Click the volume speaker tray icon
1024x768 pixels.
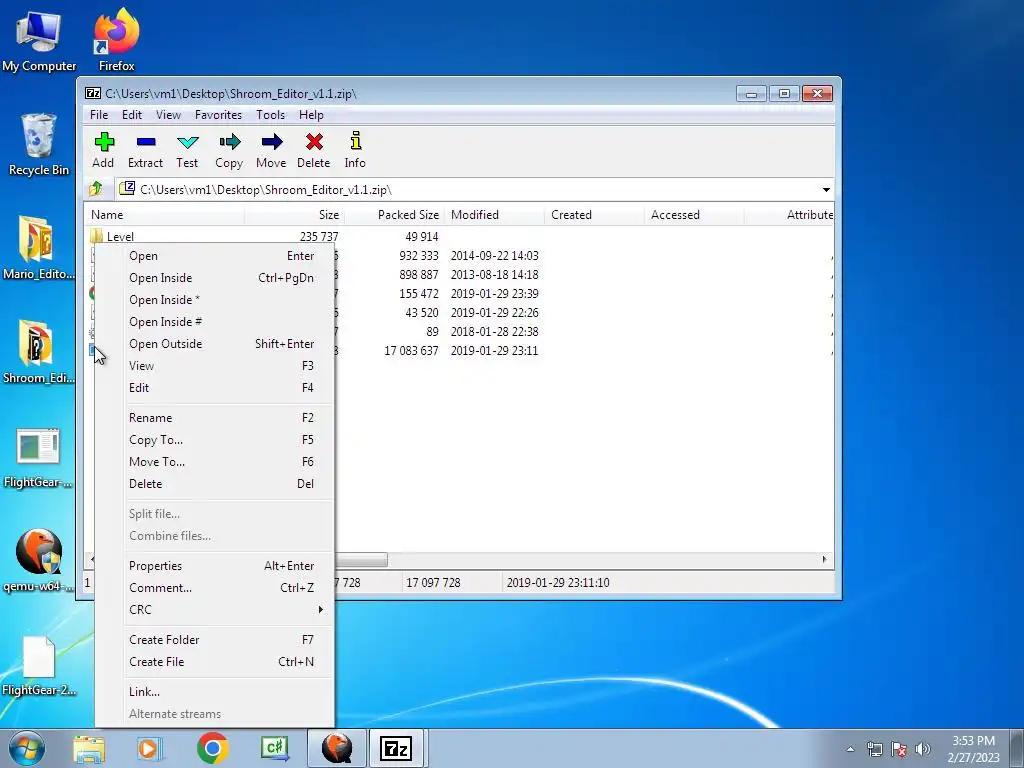click(x=923, y=749)
